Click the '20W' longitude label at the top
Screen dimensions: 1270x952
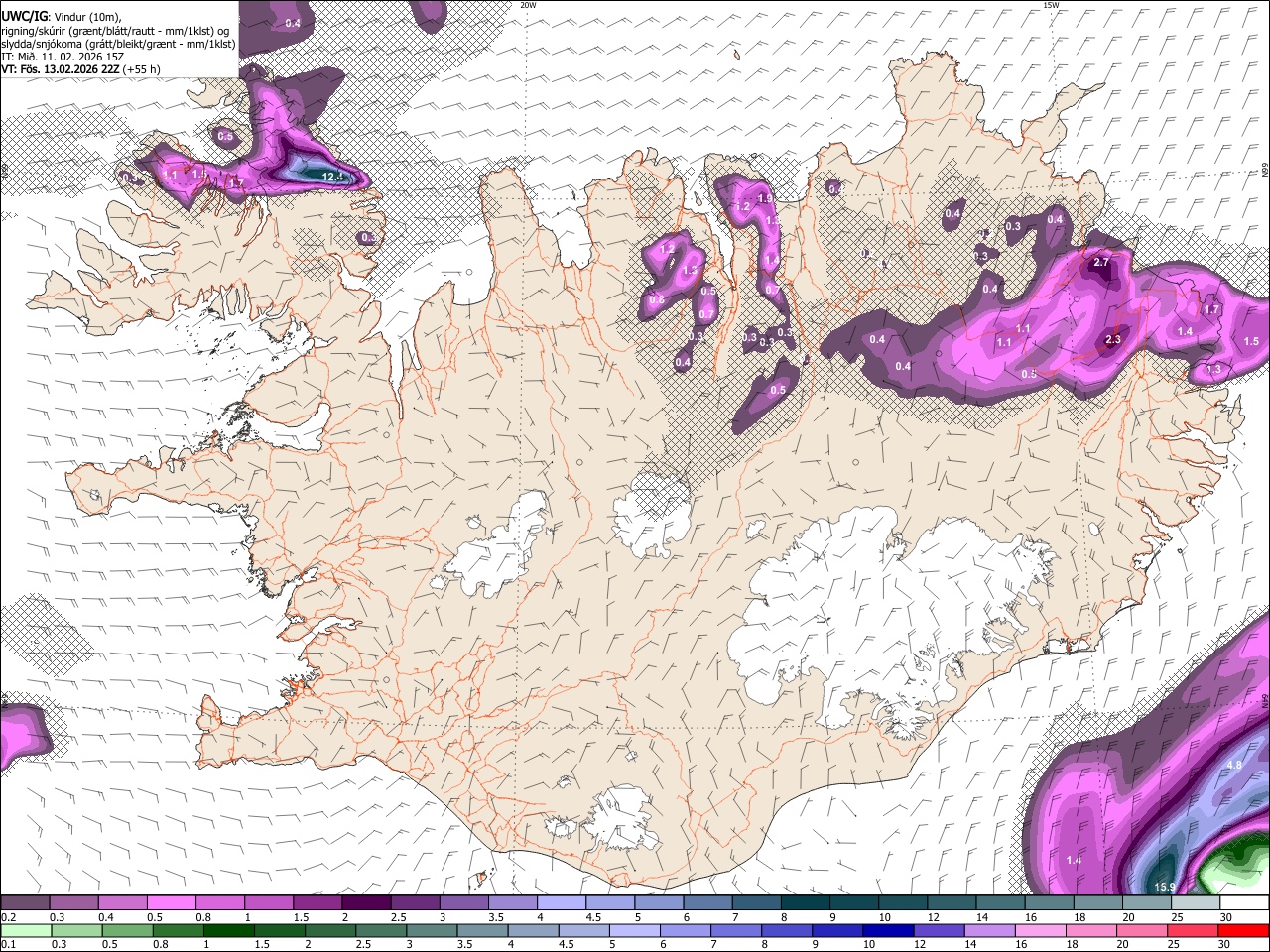(528, 5)
